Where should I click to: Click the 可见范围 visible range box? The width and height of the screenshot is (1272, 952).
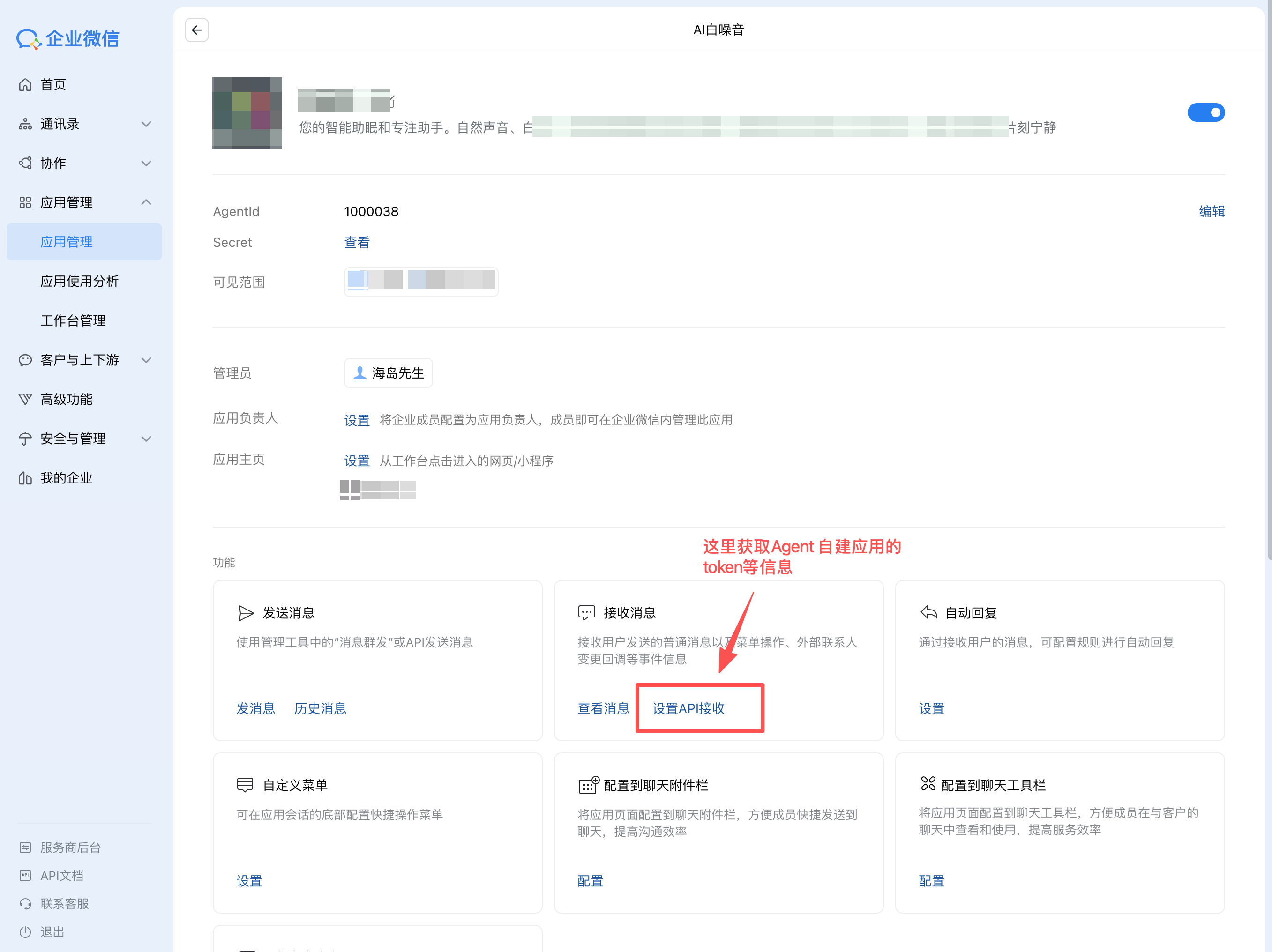[421, 281]
